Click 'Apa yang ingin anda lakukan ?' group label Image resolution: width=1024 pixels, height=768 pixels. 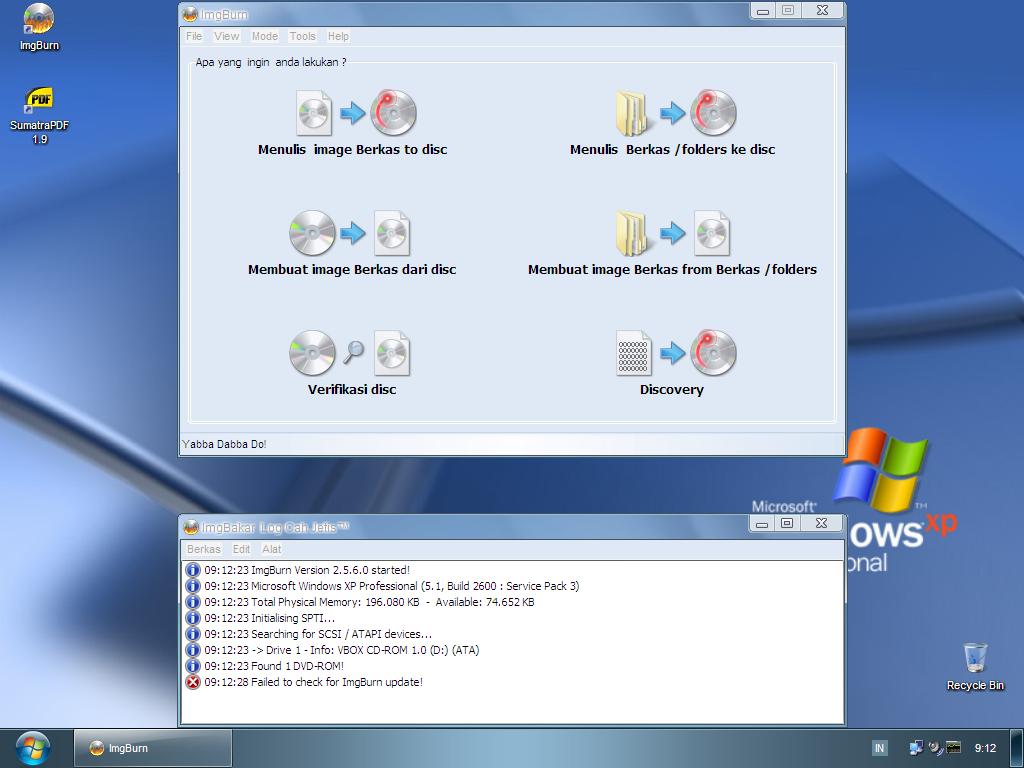pyautogui.click(x=271, y=63)
